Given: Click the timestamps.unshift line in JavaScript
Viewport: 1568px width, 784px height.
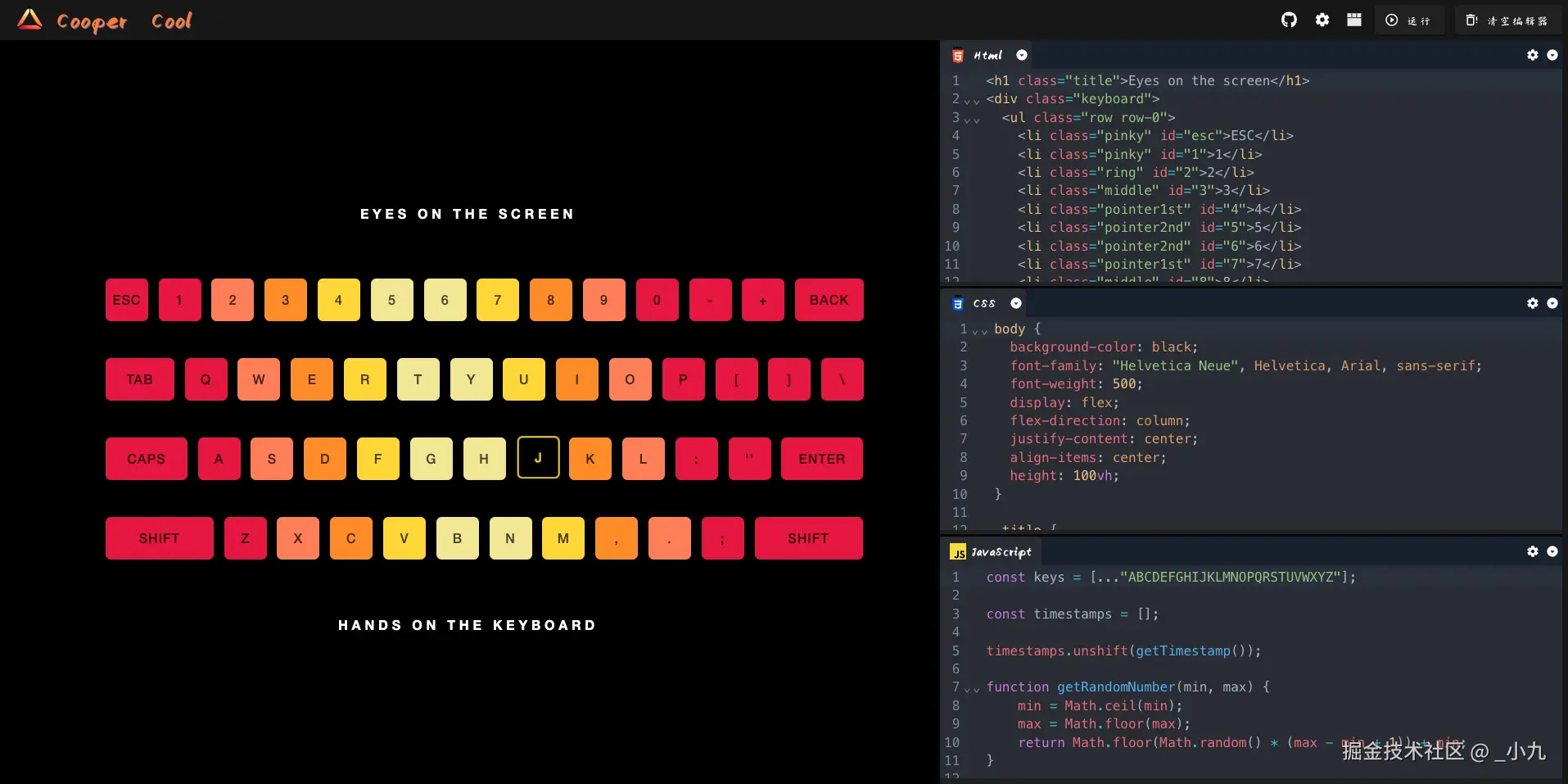Looking at the screenshot, I should tap(1123, 651).
